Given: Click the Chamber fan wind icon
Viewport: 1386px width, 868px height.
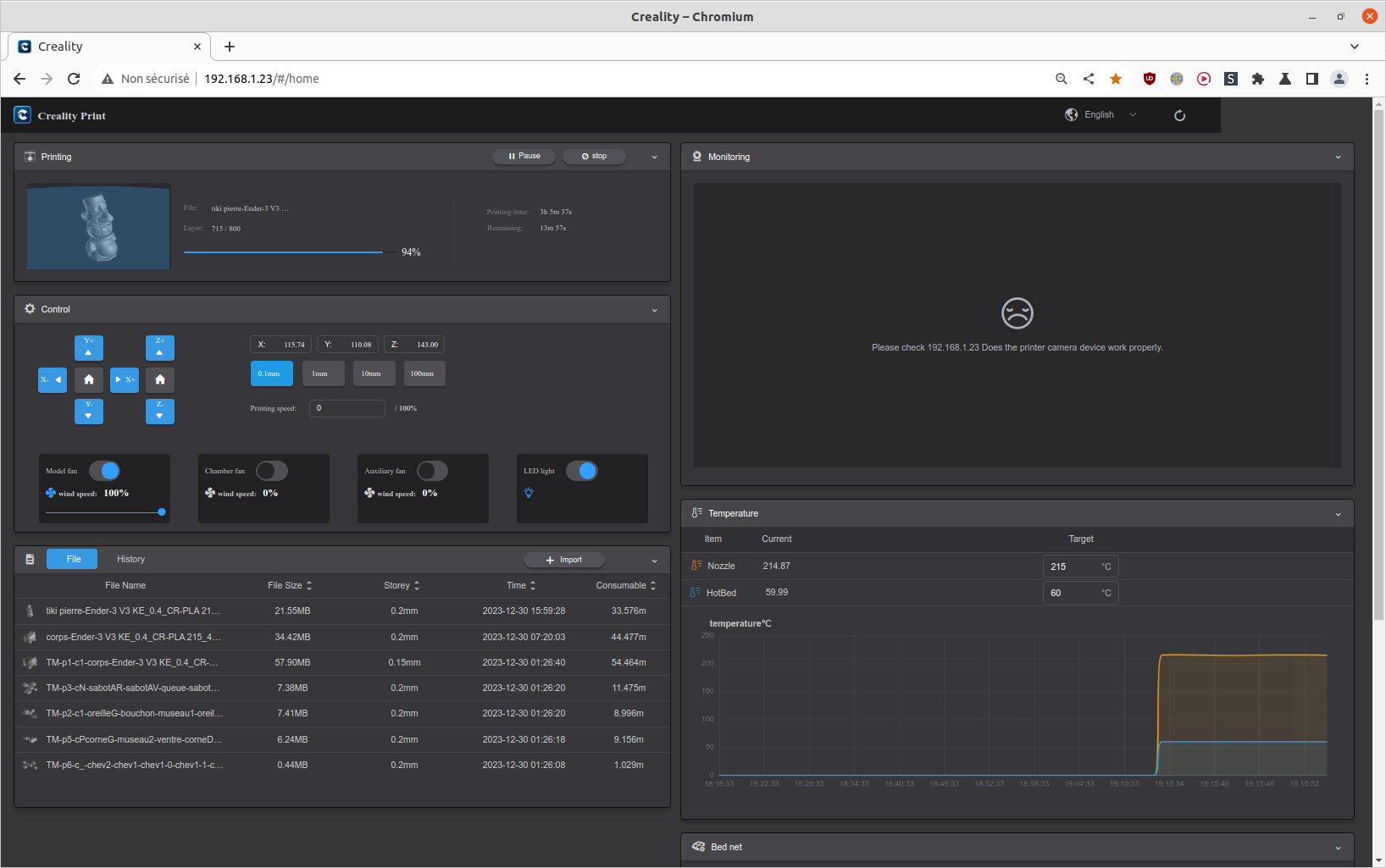Looking at the screenshot, I should [210, 493].
